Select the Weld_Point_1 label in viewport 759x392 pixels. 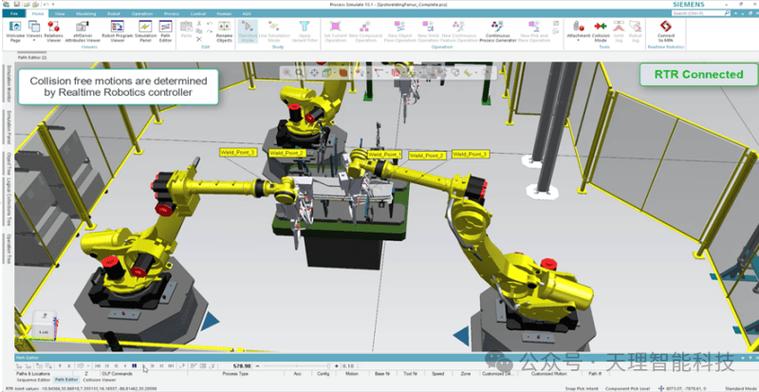tap(238, 152)
